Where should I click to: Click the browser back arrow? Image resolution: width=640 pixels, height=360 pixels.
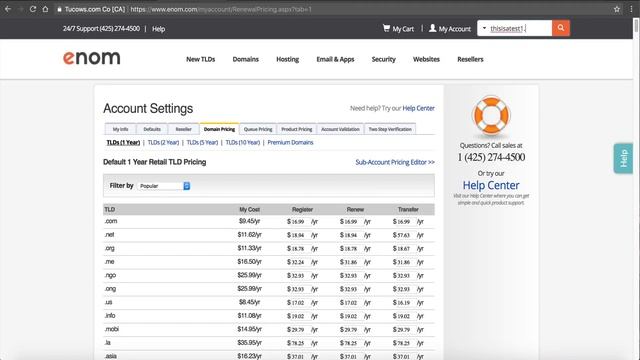click(8, 9)
